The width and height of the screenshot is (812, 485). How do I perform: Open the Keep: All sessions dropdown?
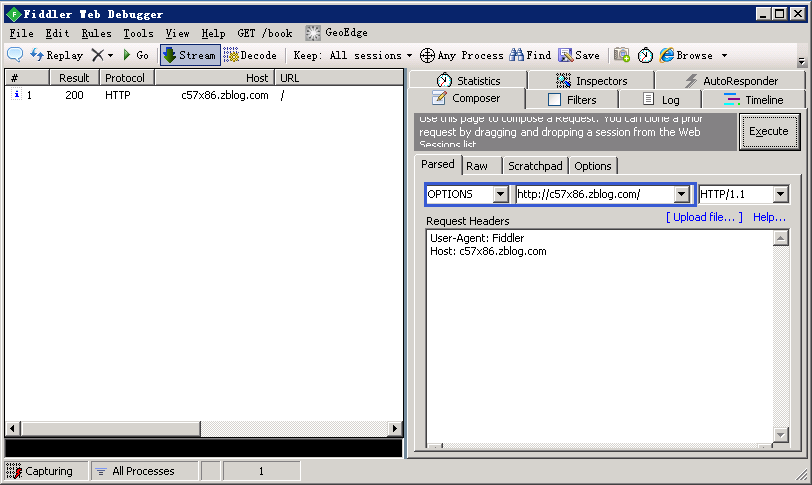[353, 55]
